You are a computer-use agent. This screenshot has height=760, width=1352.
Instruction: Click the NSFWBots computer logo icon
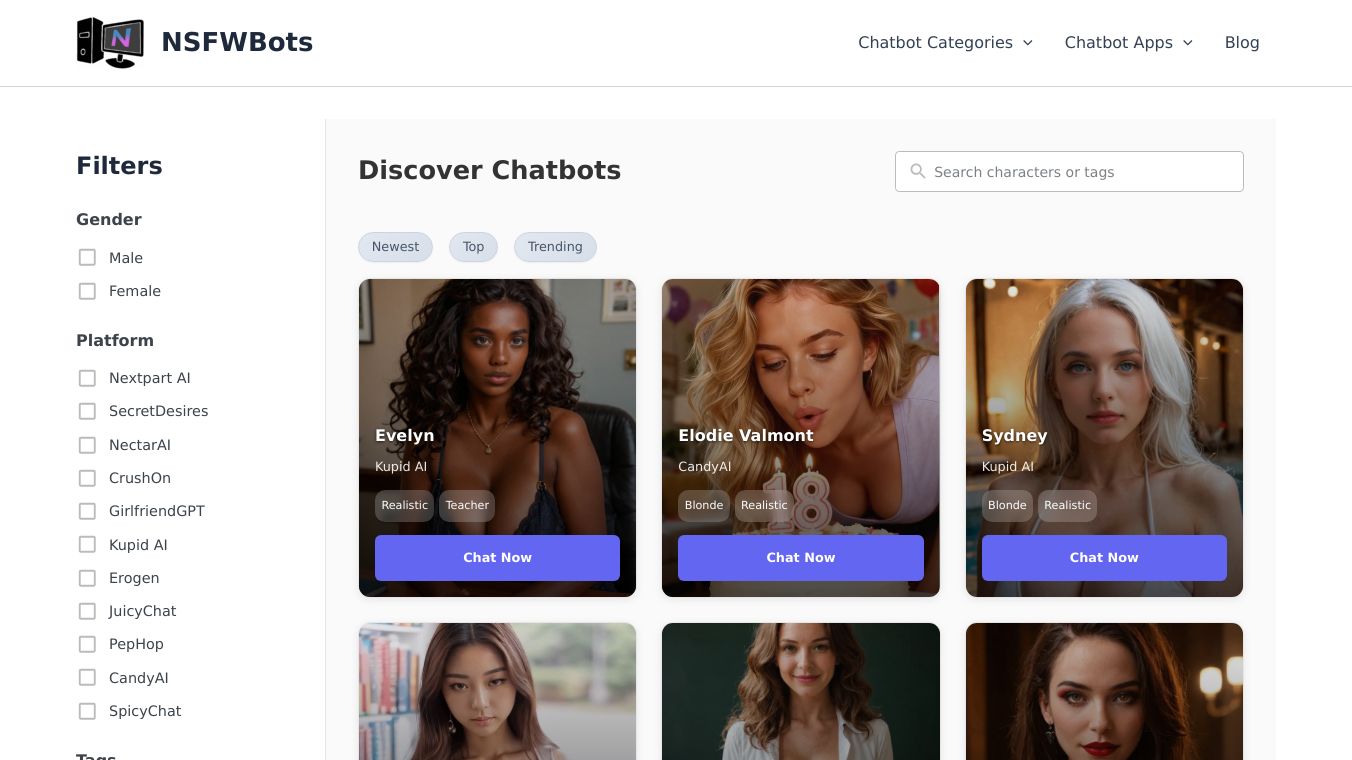110,43
